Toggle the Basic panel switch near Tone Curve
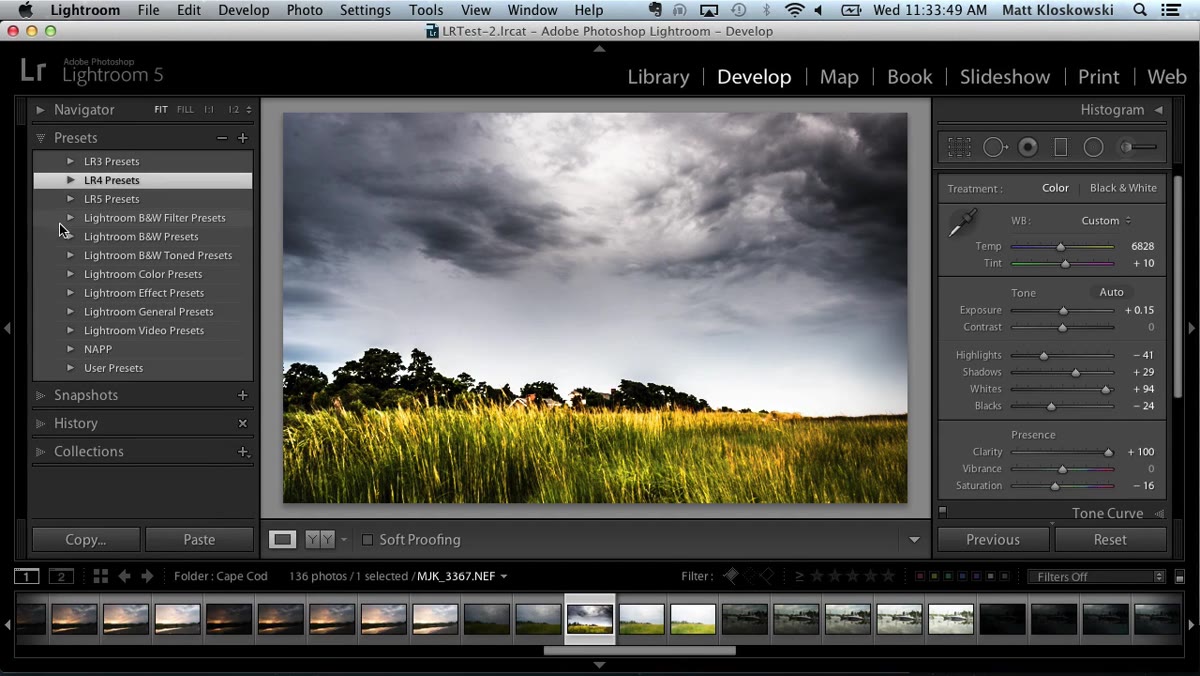This screenshot has width=1200, height=676. 943,512
